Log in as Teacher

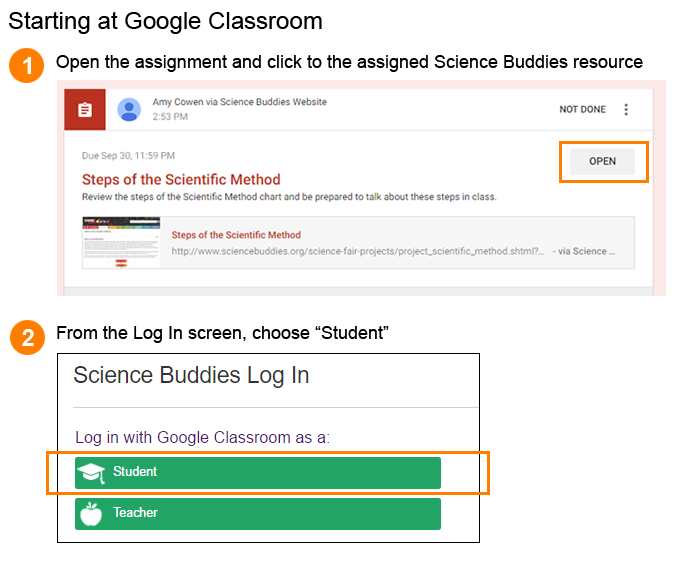pyautogui.click(x=258, y=514)
